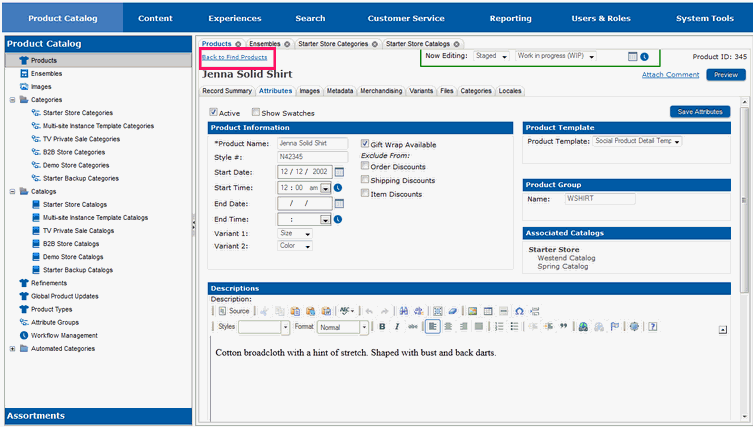
Task: Toggle italic formatting
Action: tap(397, 327)
